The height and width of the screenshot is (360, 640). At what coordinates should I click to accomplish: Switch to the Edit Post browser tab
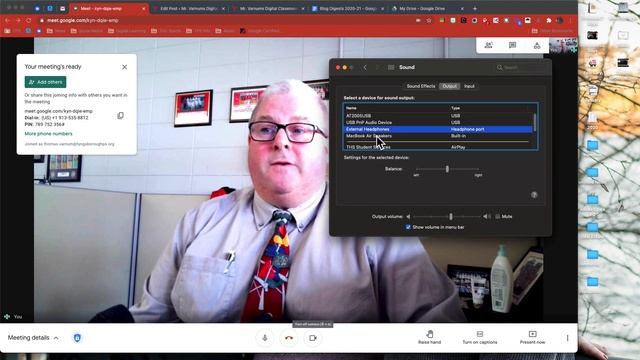188,9
